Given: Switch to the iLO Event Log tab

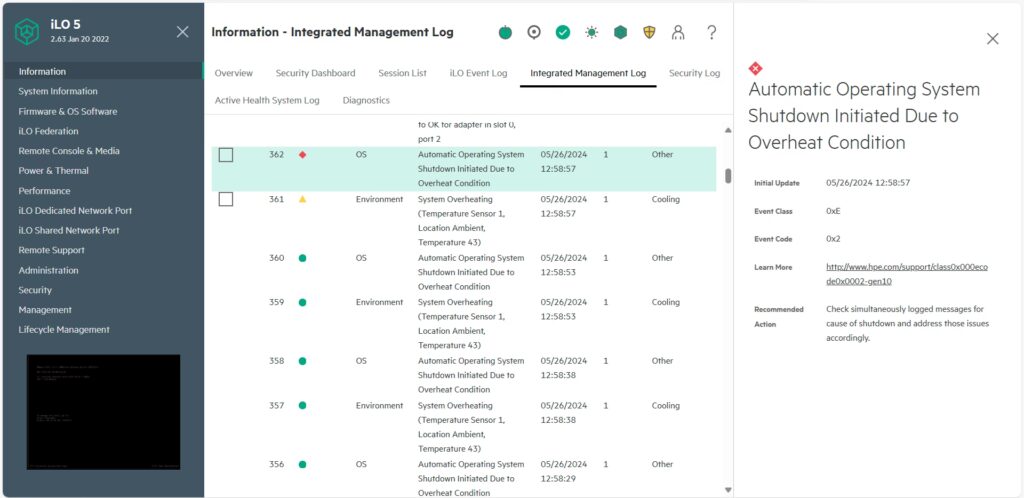Looking at the screenshot, I should (478, 73).
